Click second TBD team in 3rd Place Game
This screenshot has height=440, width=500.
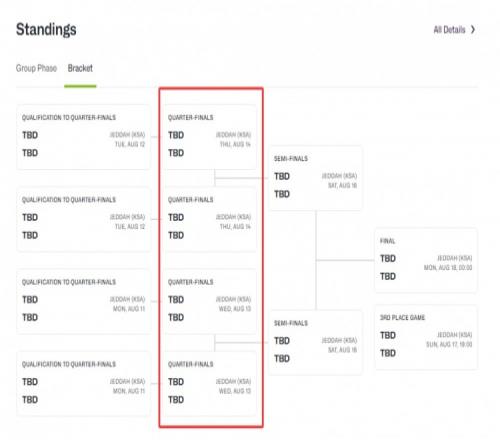(x=388, y=353)
